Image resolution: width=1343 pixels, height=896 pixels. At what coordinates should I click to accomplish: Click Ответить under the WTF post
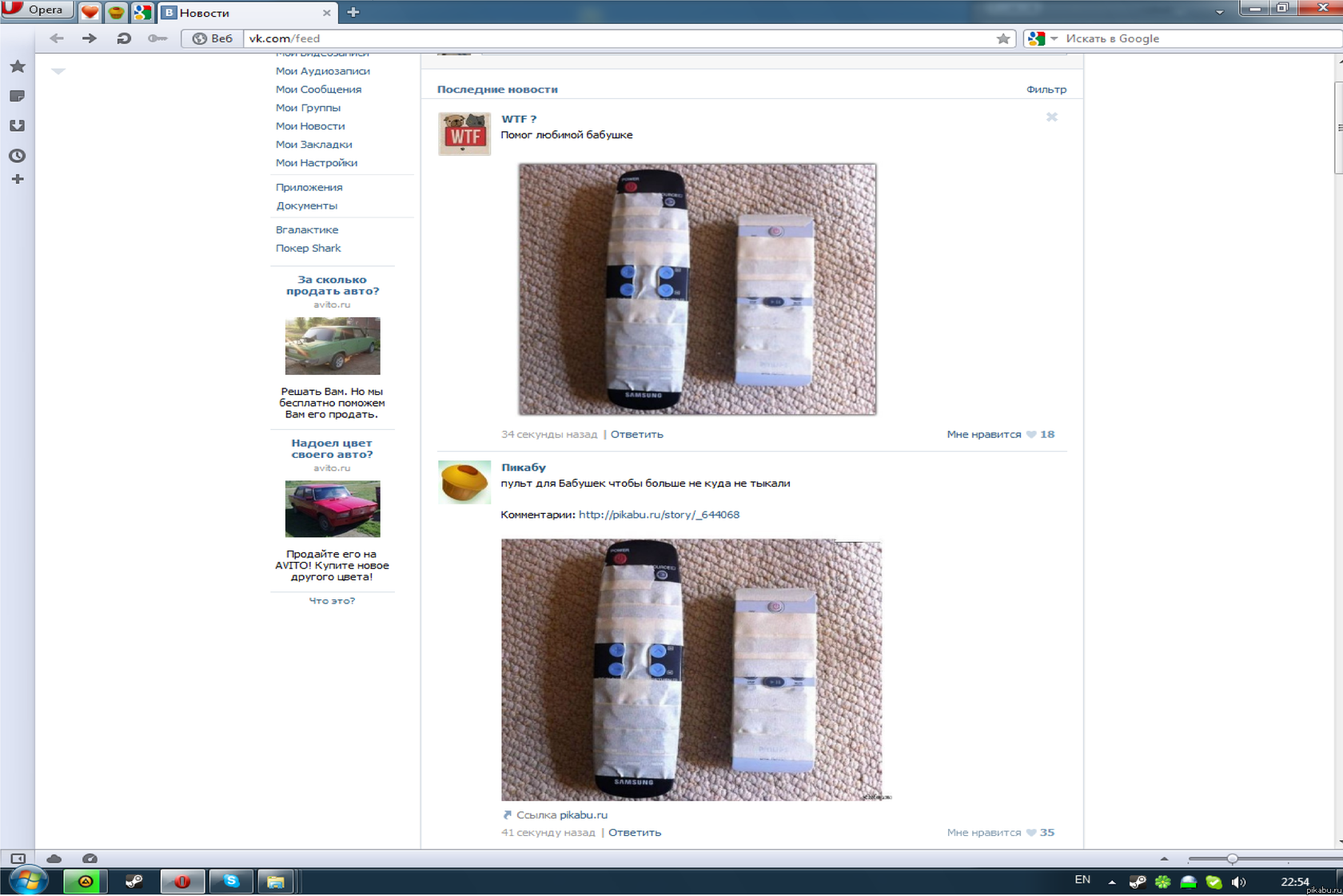tap(636, 435)
